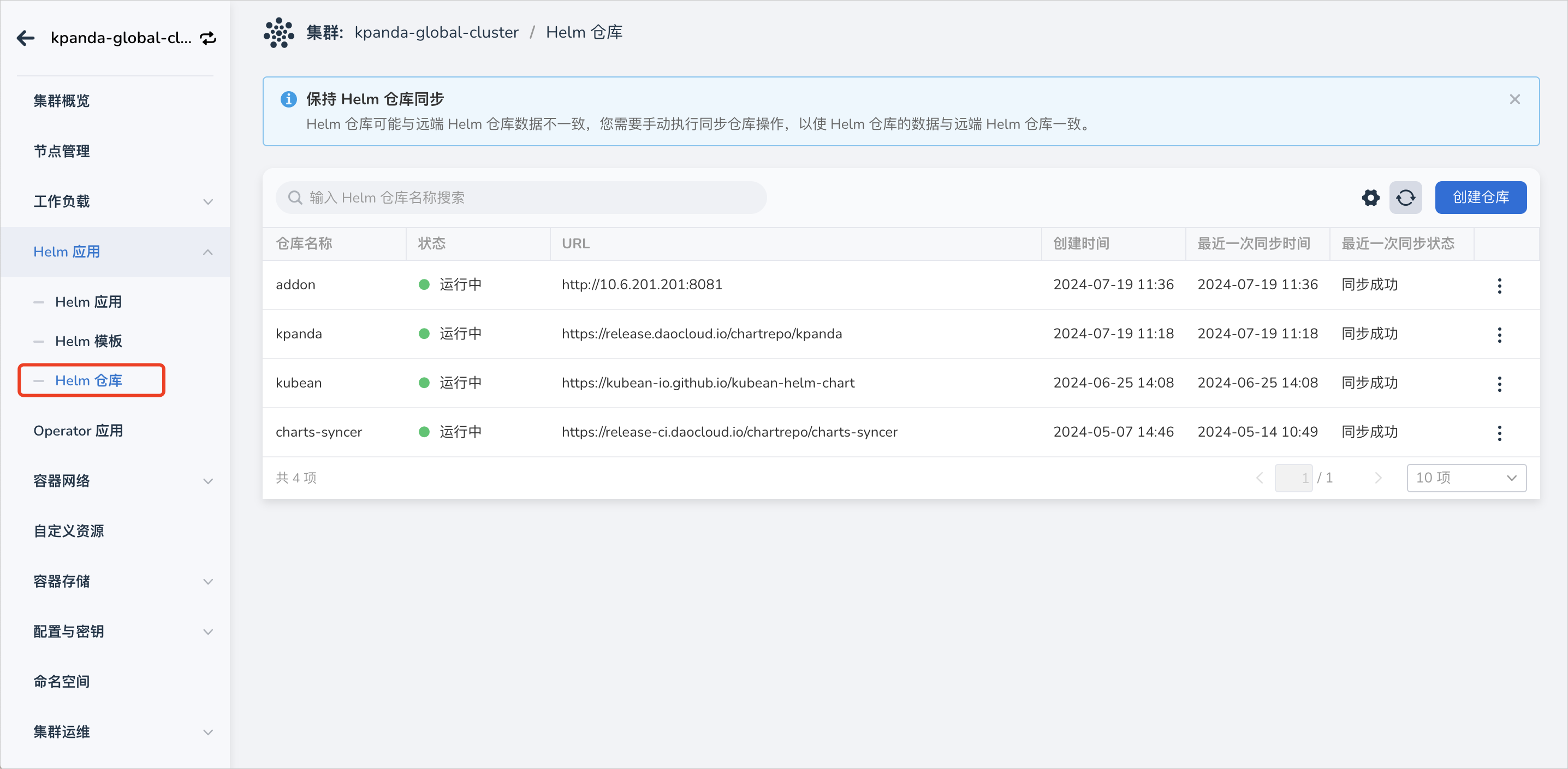This screenshot has width=1568, height=769.
Task: Click the charts-syncer chartrepo URL
Action: [x=729, y=433]
